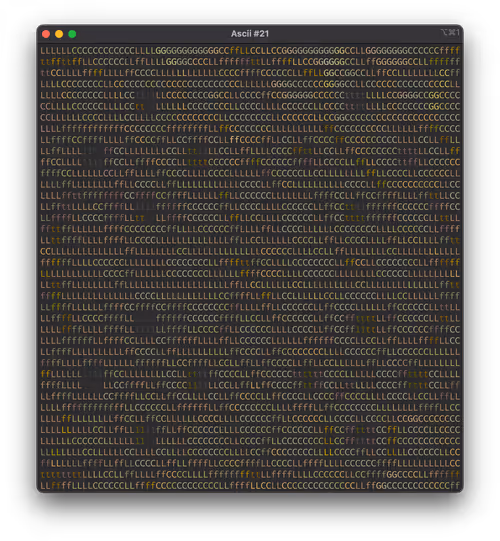The width and height of the screenshot is (500, 541).
Task: Click the green zoom window button
Action: coord(72,34)
